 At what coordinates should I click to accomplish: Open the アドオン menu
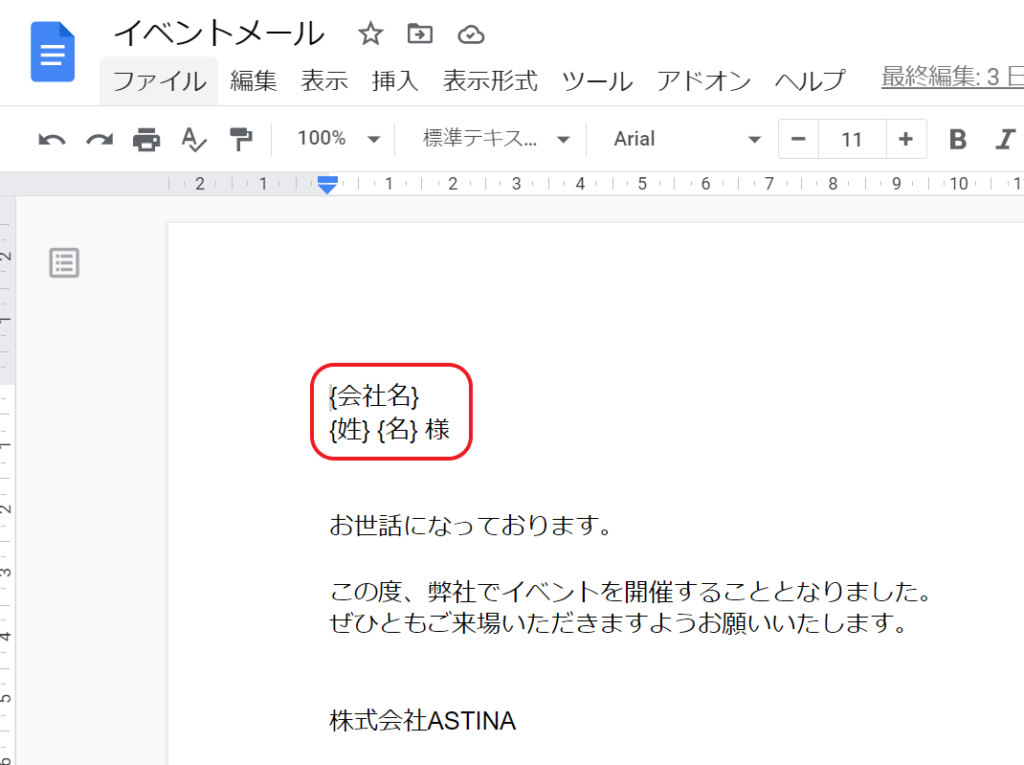(703, 81)
